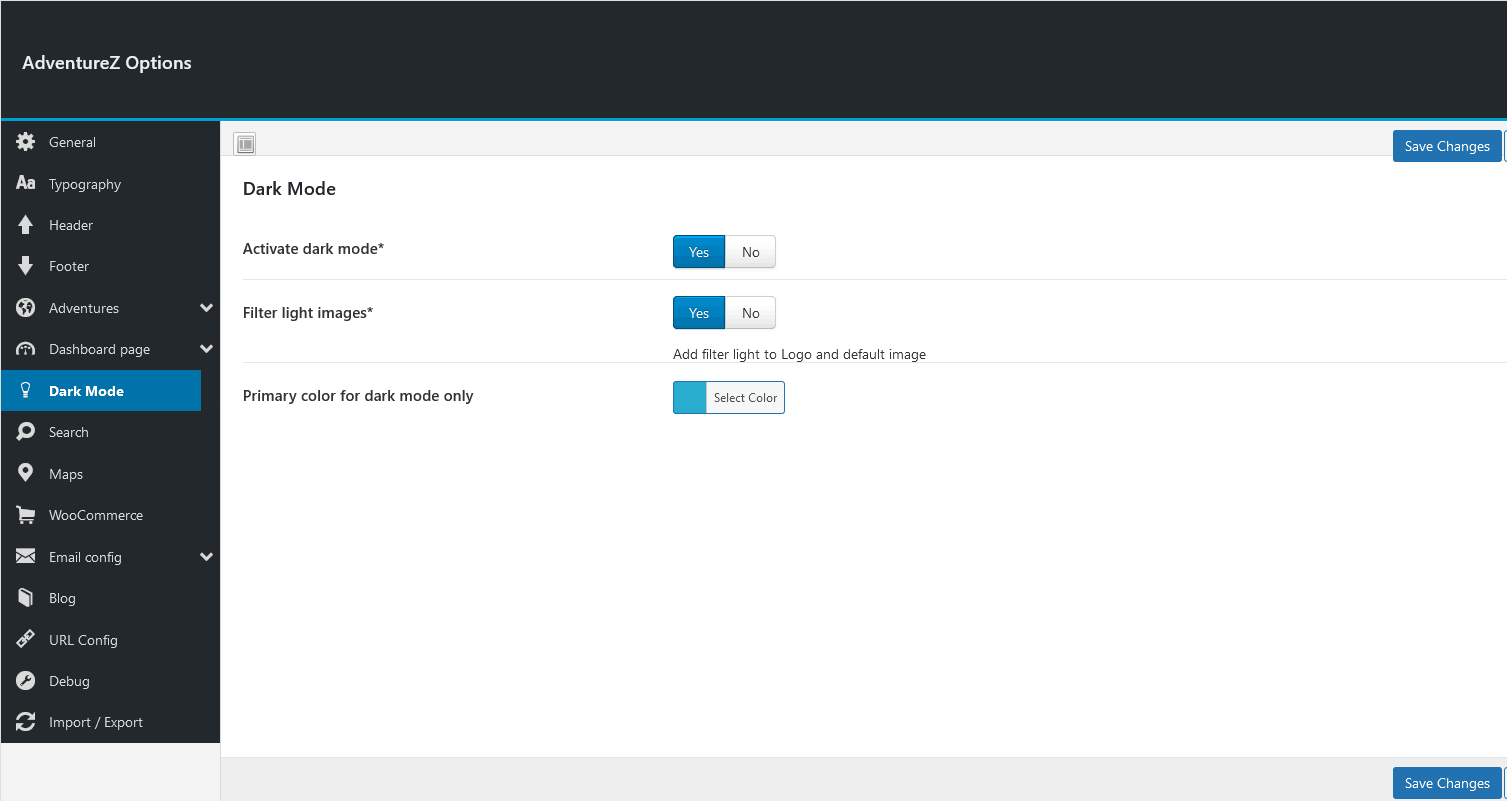Open the General options section
Screen dimensions: 1507x801
click(110, 142)
